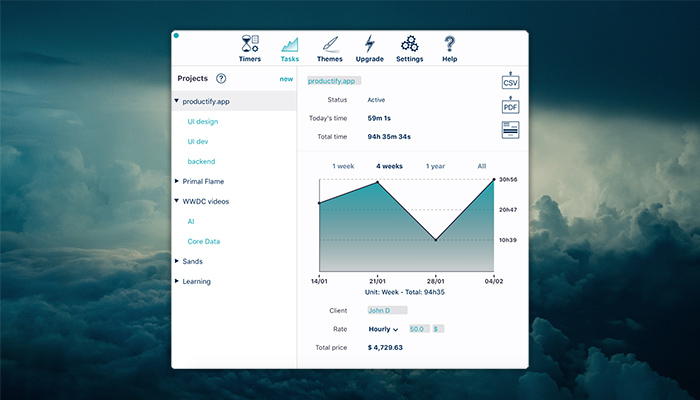The height and width of the screenshot is (400, 700).
Task: Open the Hourly rate dropdown
Action: [383, 329]
